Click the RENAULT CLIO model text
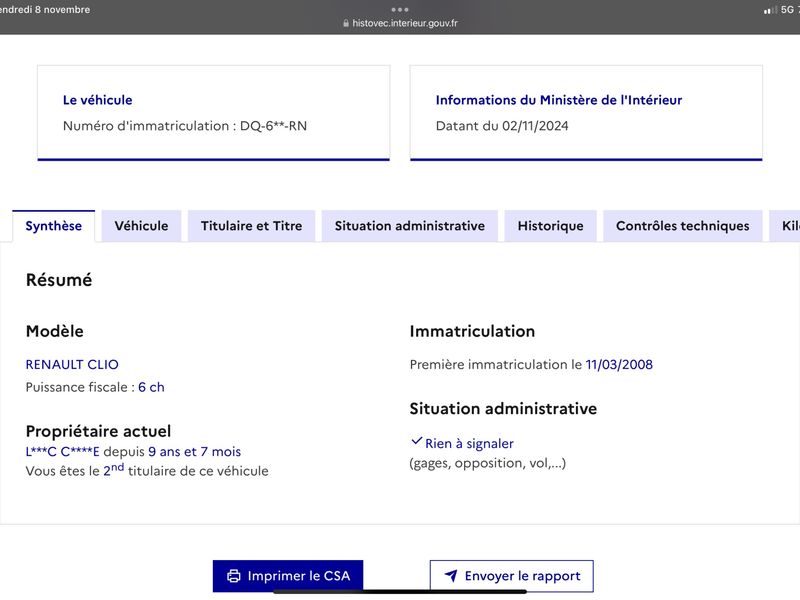Image resolution: width=800 pixels, height=600 pixels. 72,364
